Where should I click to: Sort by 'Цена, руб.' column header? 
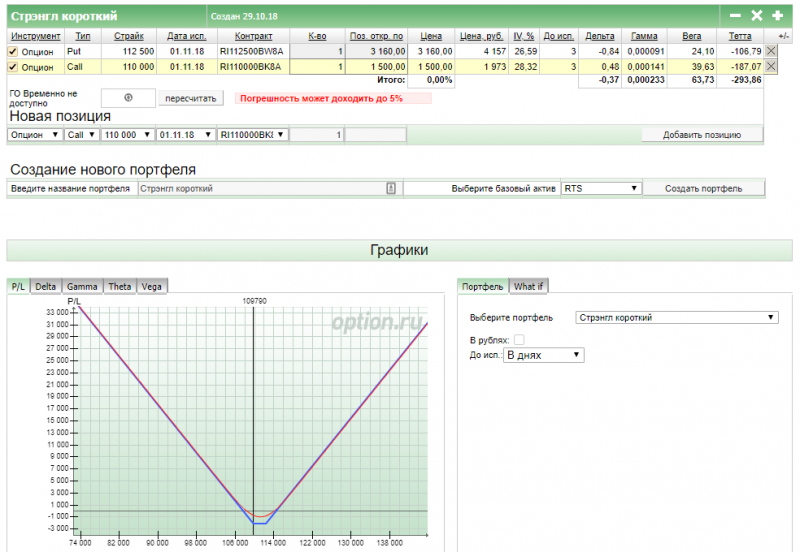point(482,36)
